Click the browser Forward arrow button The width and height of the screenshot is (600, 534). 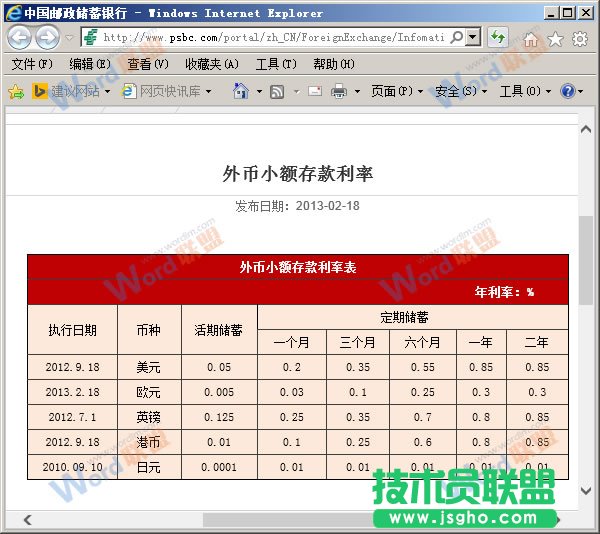pyautogui.click(x=47, y=37)
